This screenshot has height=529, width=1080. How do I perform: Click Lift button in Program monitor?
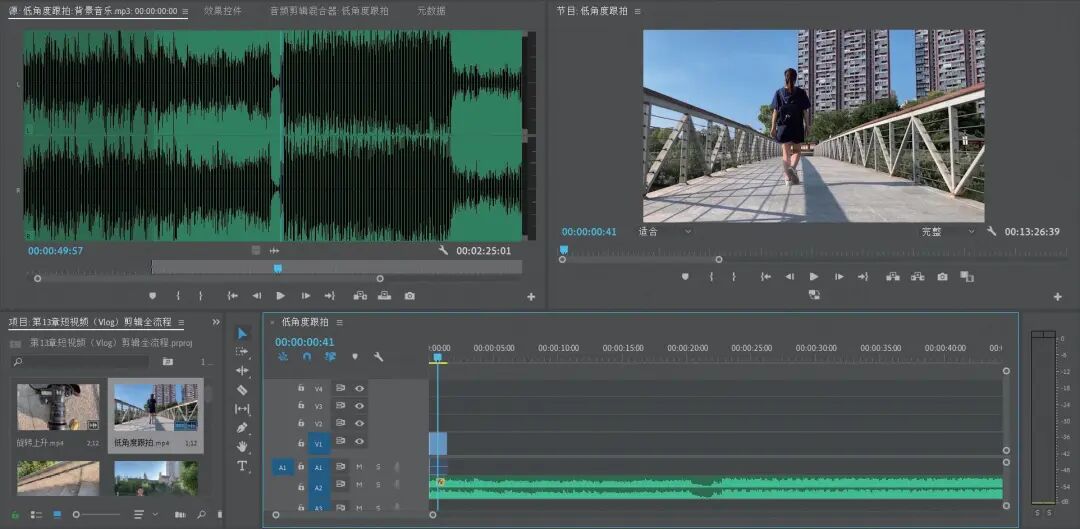(x=893, y=277)
